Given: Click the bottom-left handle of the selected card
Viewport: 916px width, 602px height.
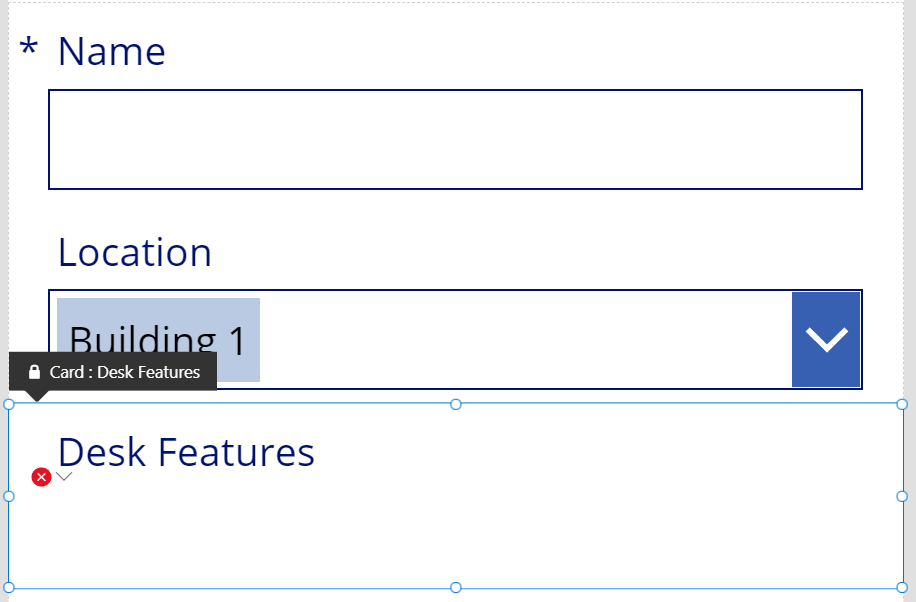Looking at the screenshot, I should tap(9, 587).
